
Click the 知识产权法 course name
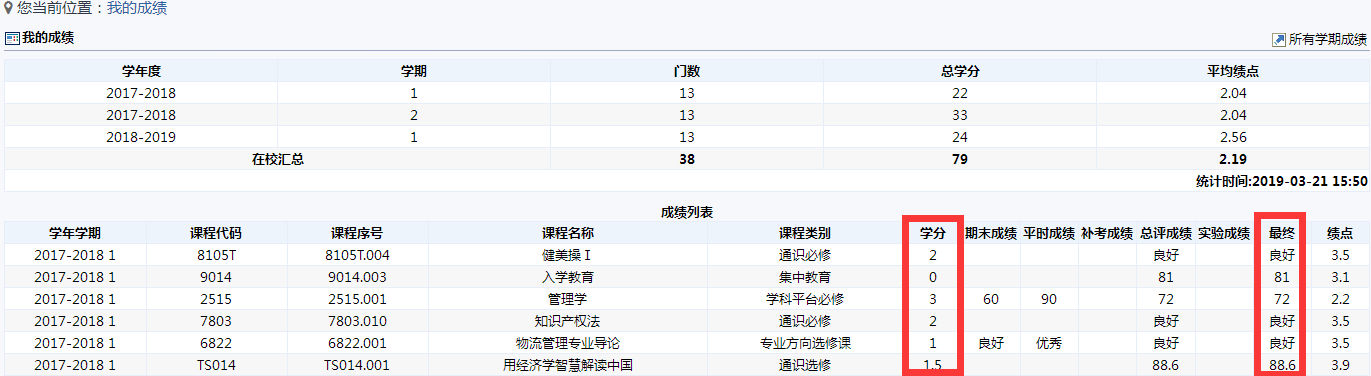click(x=567, y=321)
